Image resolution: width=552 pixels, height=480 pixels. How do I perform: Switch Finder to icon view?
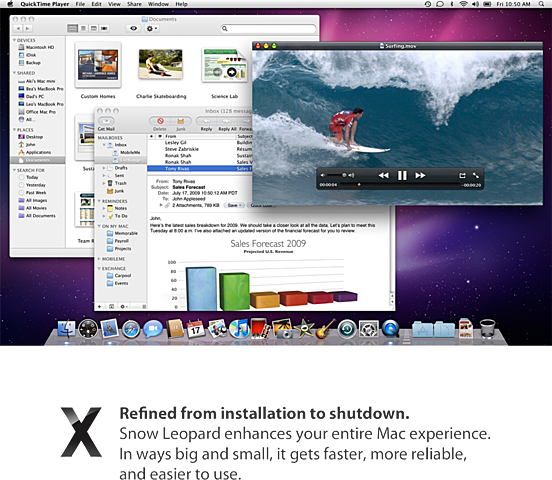tap(73, 28)
